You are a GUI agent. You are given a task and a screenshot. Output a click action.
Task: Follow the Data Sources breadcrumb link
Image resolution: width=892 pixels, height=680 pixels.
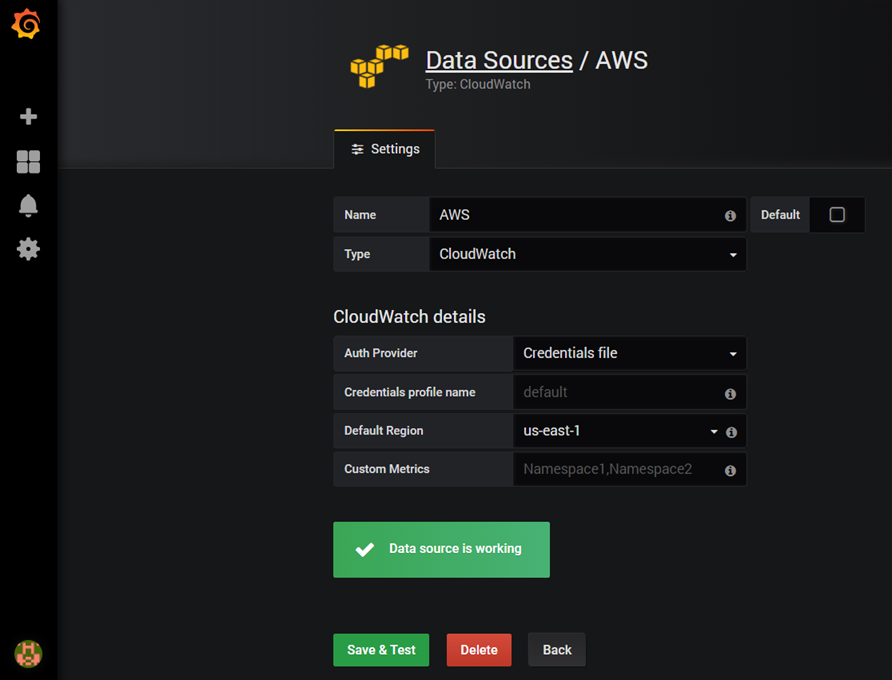499,60
